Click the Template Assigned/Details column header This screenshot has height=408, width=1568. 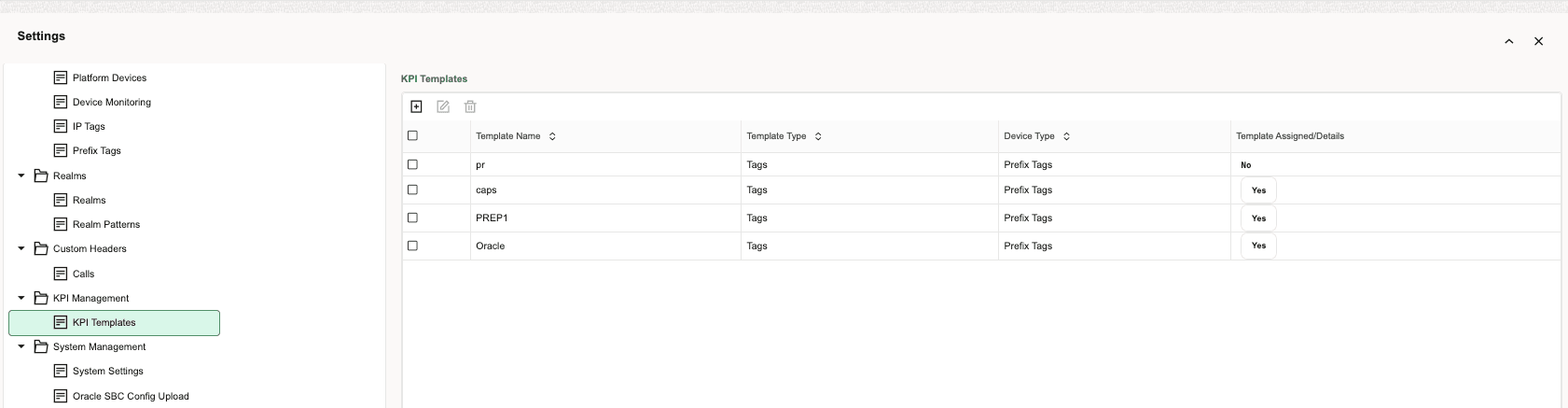pos(1290,136)
